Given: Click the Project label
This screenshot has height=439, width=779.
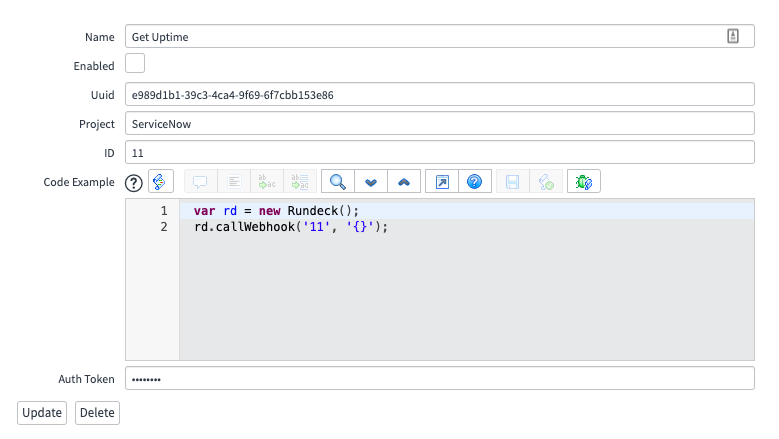Looking at the screenshot, I should click(97, 124).
